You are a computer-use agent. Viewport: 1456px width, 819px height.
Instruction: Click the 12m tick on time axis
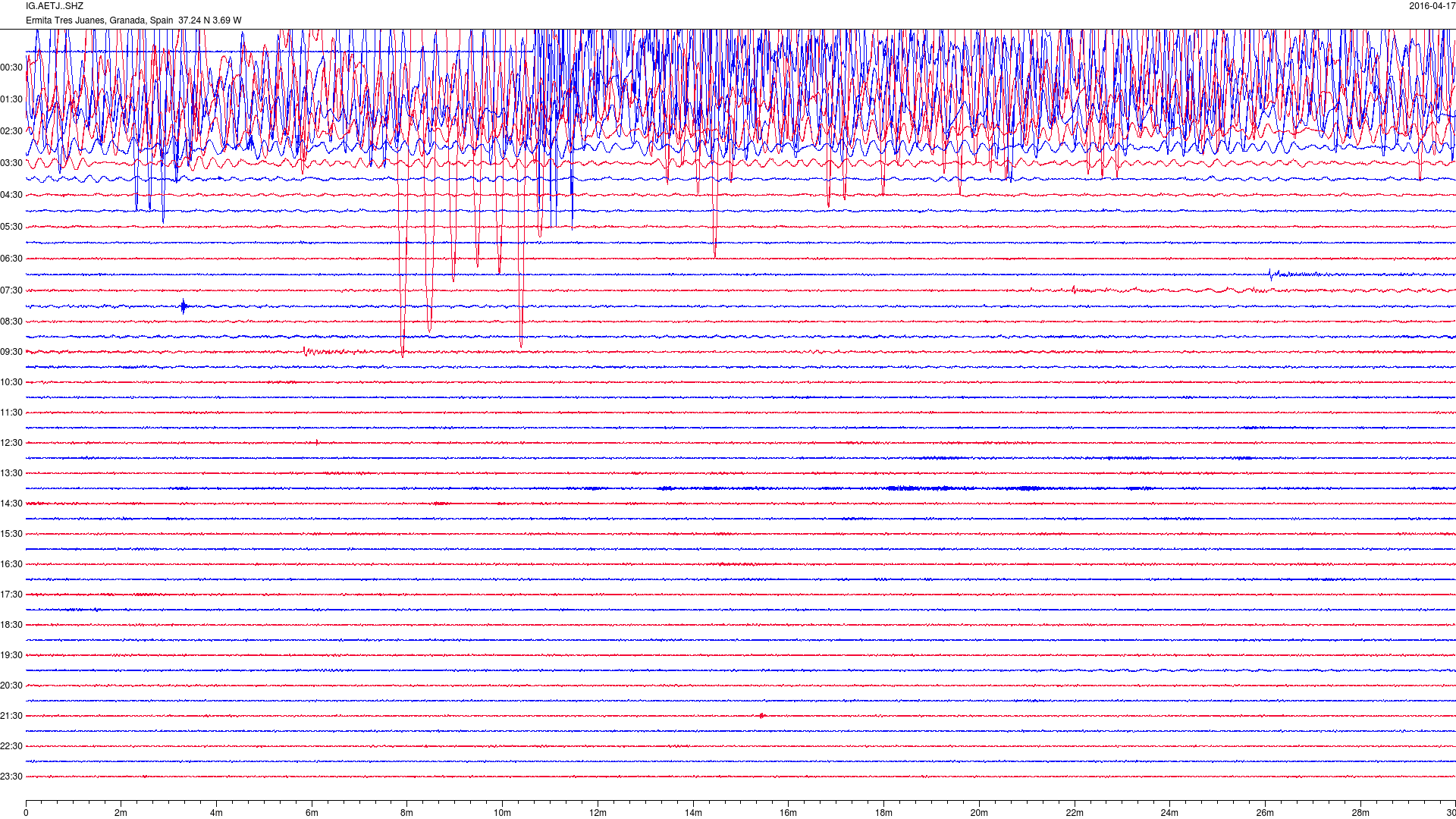pyautogui.click(x=598, y=813)
